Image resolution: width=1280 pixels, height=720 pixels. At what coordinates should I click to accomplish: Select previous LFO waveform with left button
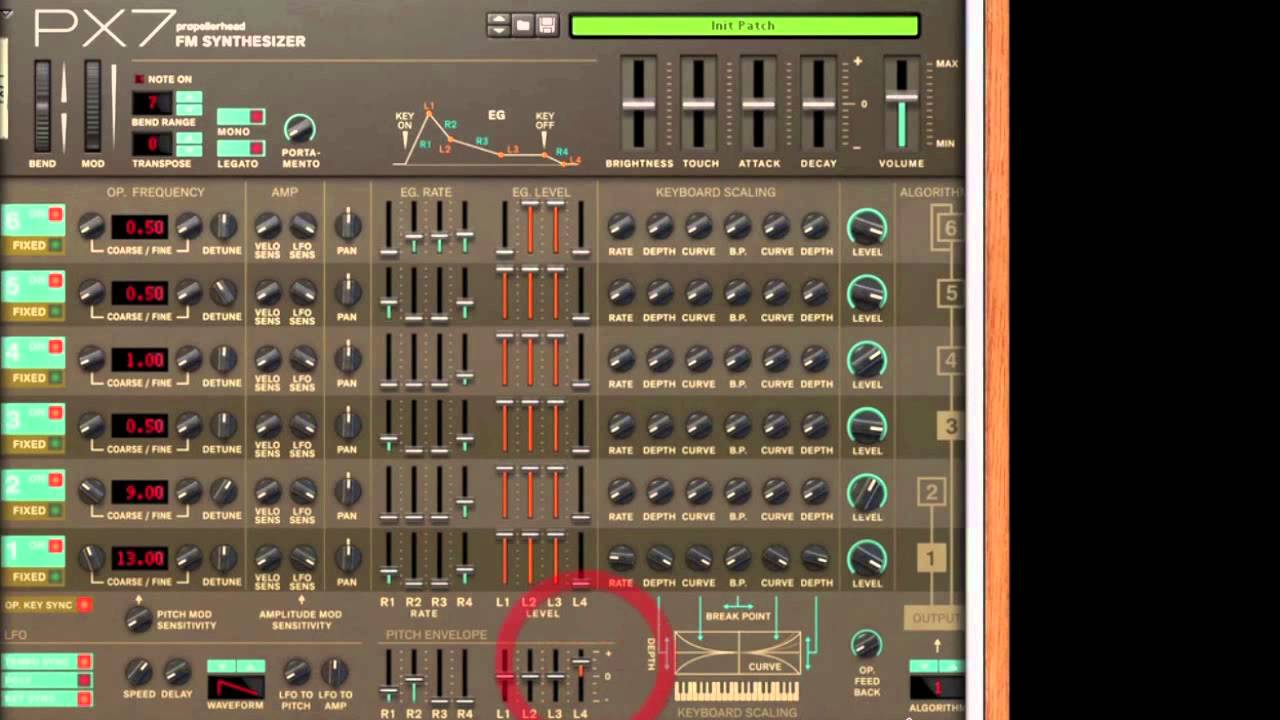point(221,666)
